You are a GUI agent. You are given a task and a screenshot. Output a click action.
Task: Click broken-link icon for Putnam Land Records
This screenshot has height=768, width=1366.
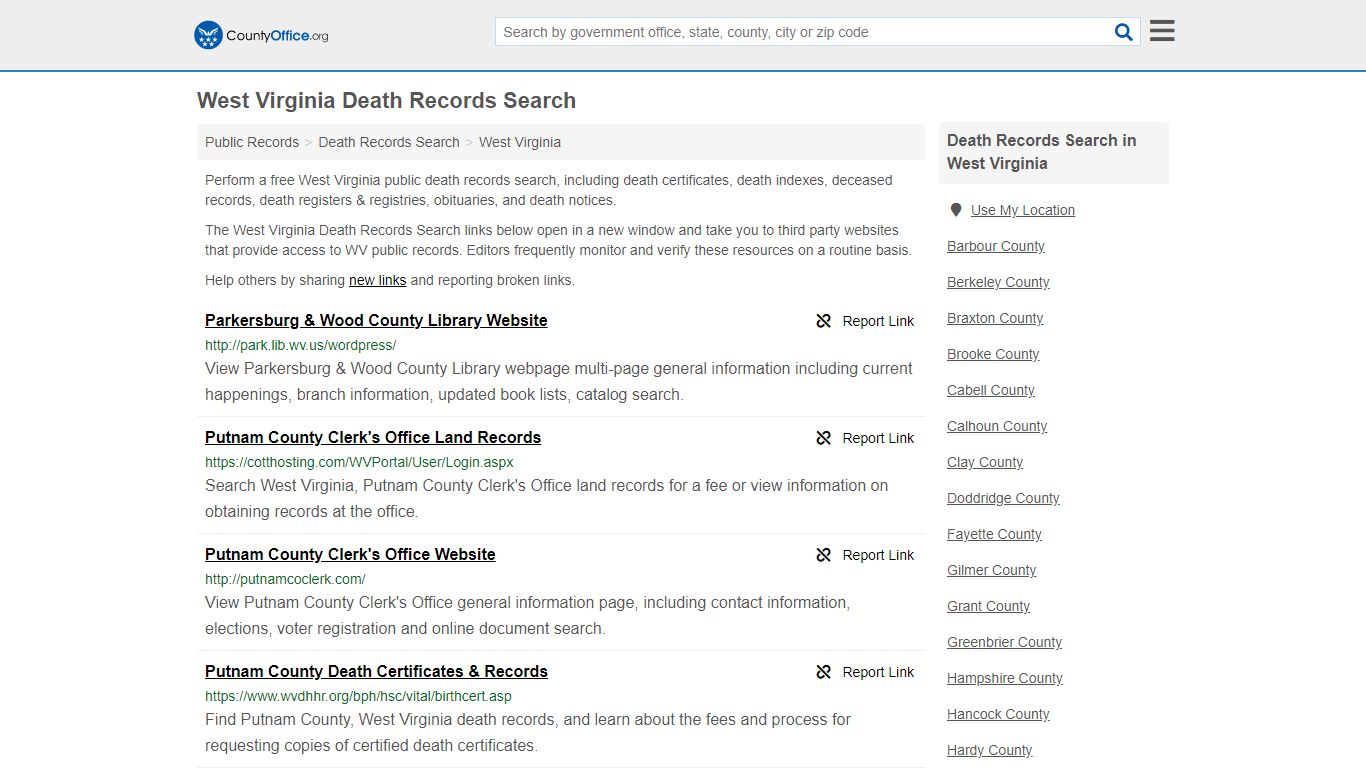click(x=824, y=438)
